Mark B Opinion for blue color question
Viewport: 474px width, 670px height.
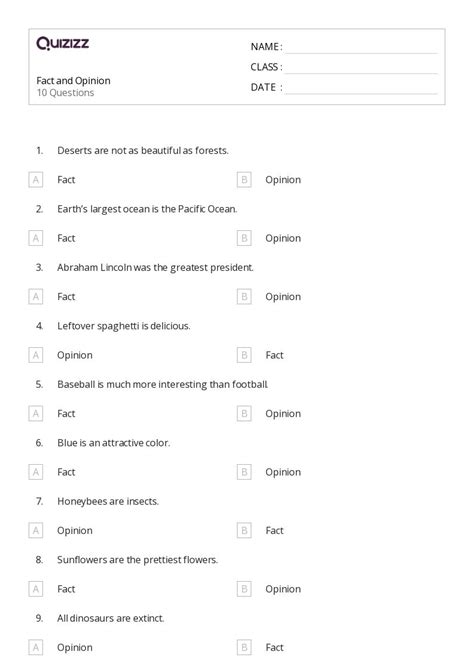[x=244, y=473]
